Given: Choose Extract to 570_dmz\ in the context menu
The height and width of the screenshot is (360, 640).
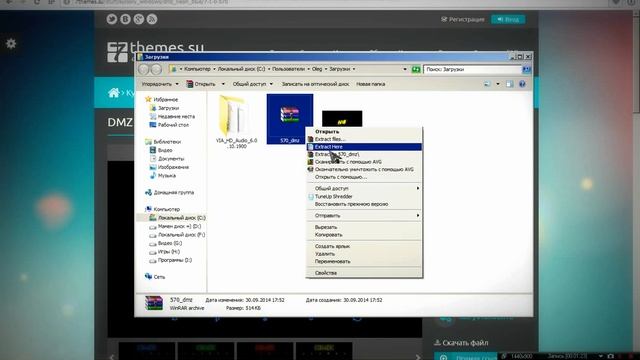Looking at the screenshot, I should click(x=364, y=154).
